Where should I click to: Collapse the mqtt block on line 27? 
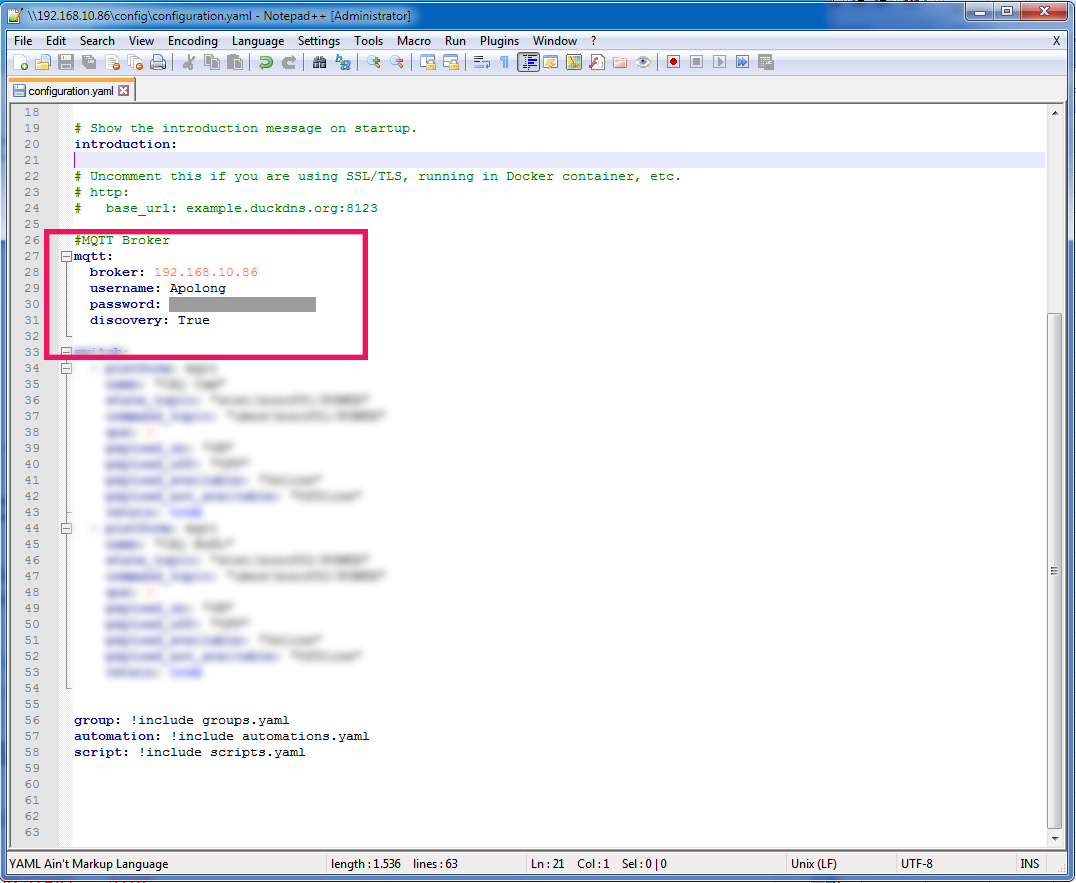click(x=66, y=256)
